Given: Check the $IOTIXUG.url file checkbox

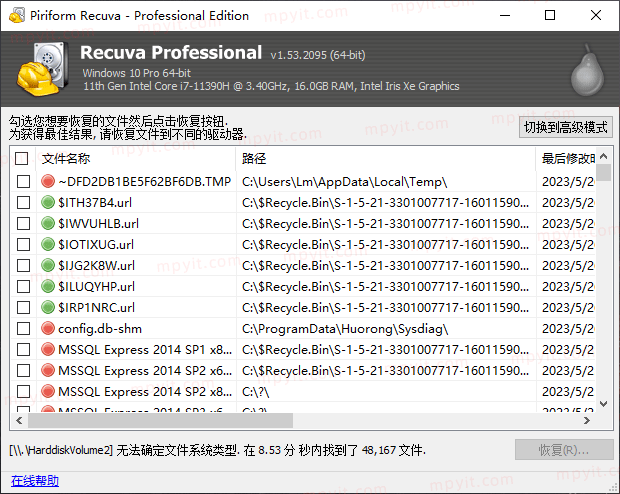Looking at the screenshot, I should [23, 244].
